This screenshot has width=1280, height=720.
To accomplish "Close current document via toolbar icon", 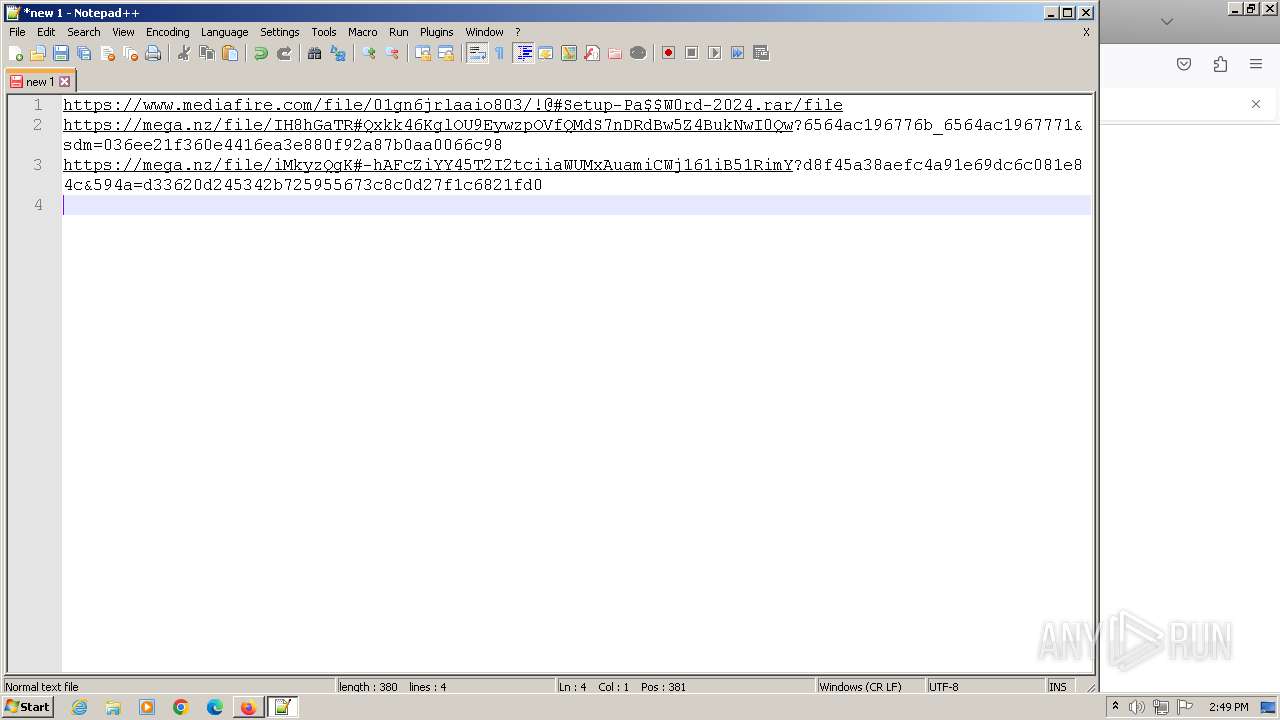I will click(107, 53).
